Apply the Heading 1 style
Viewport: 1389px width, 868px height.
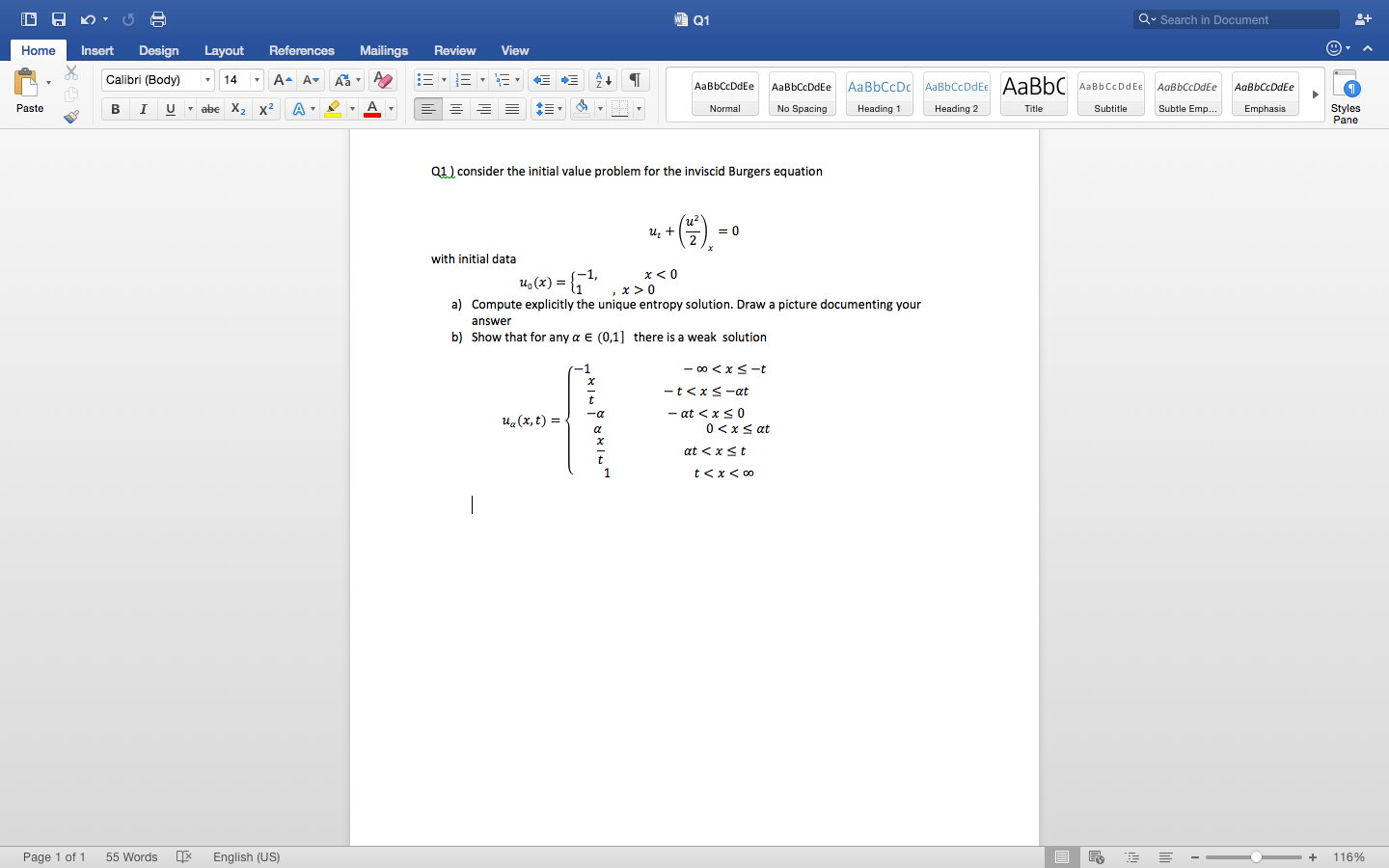(879, 94)
